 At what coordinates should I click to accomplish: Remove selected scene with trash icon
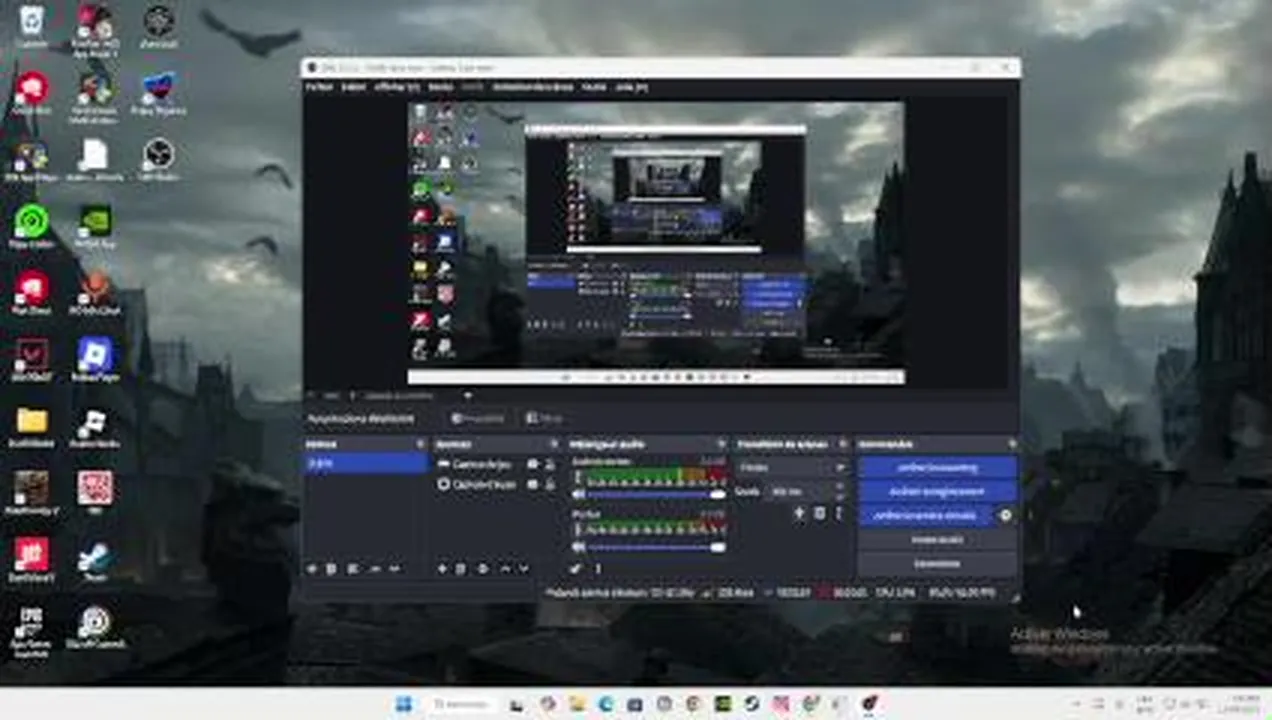pyautogui.click(x=331, y=569)
